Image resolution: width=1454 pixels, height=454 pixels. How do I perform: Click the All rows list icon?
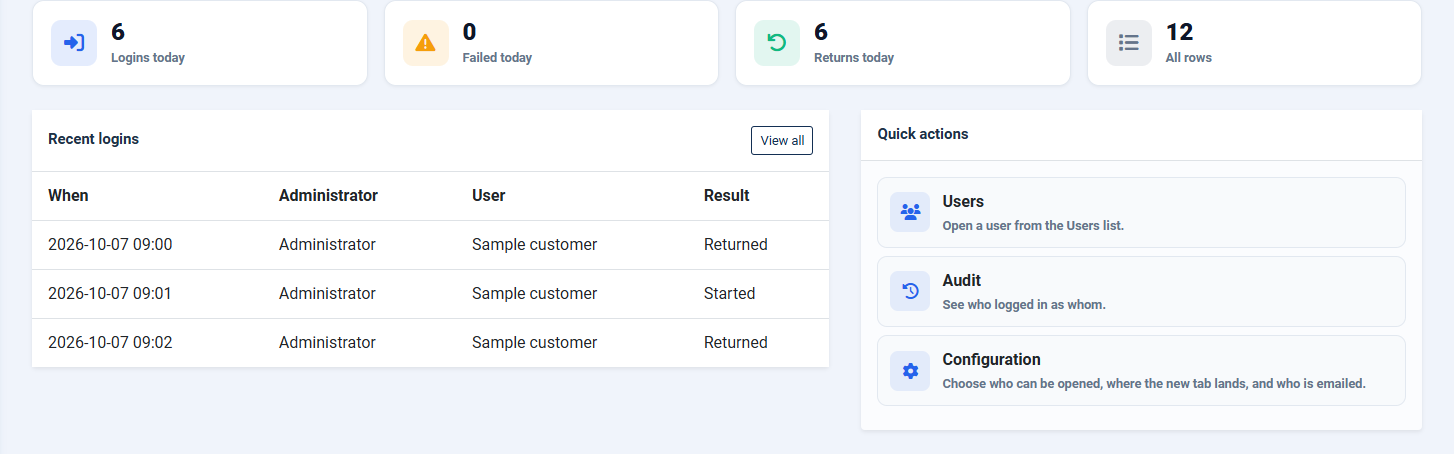[x=1129, y=43]
